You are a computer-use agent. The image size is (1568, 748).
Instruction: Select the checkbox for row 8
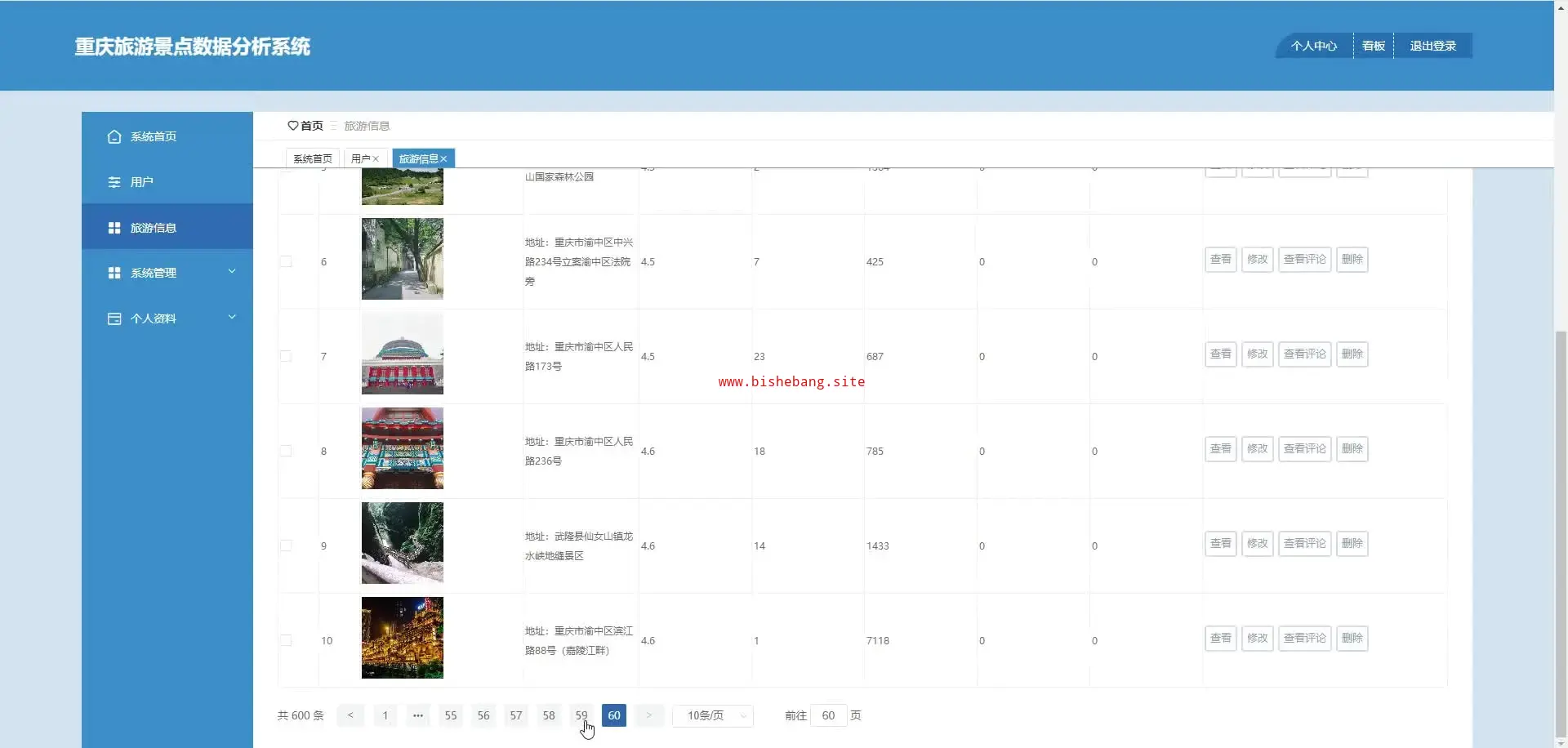click(x=286, y=451)
